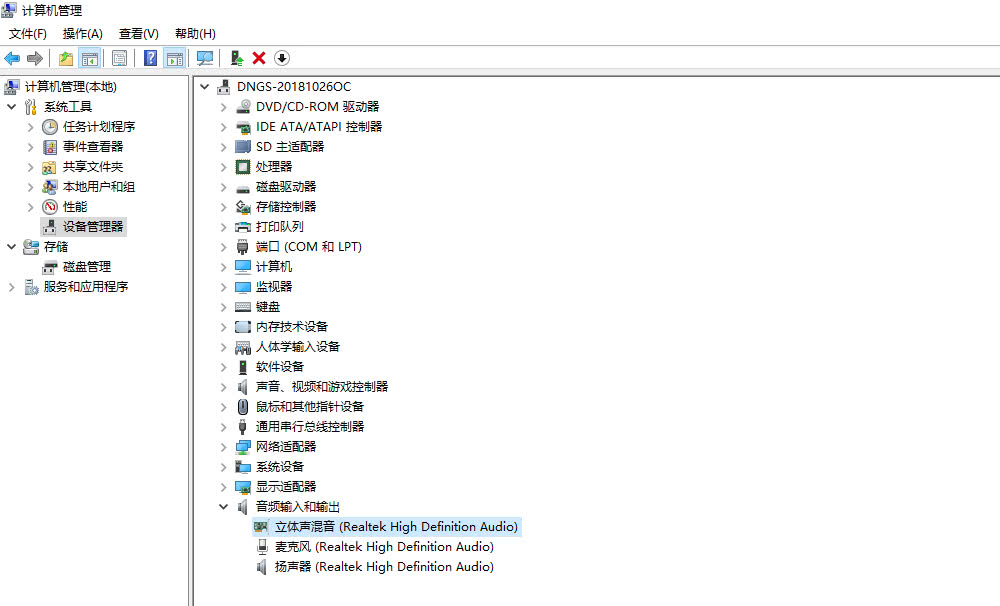Expand the 端口 (COM 和 LPT) category
1000x606 pixels.
[223, 247]
